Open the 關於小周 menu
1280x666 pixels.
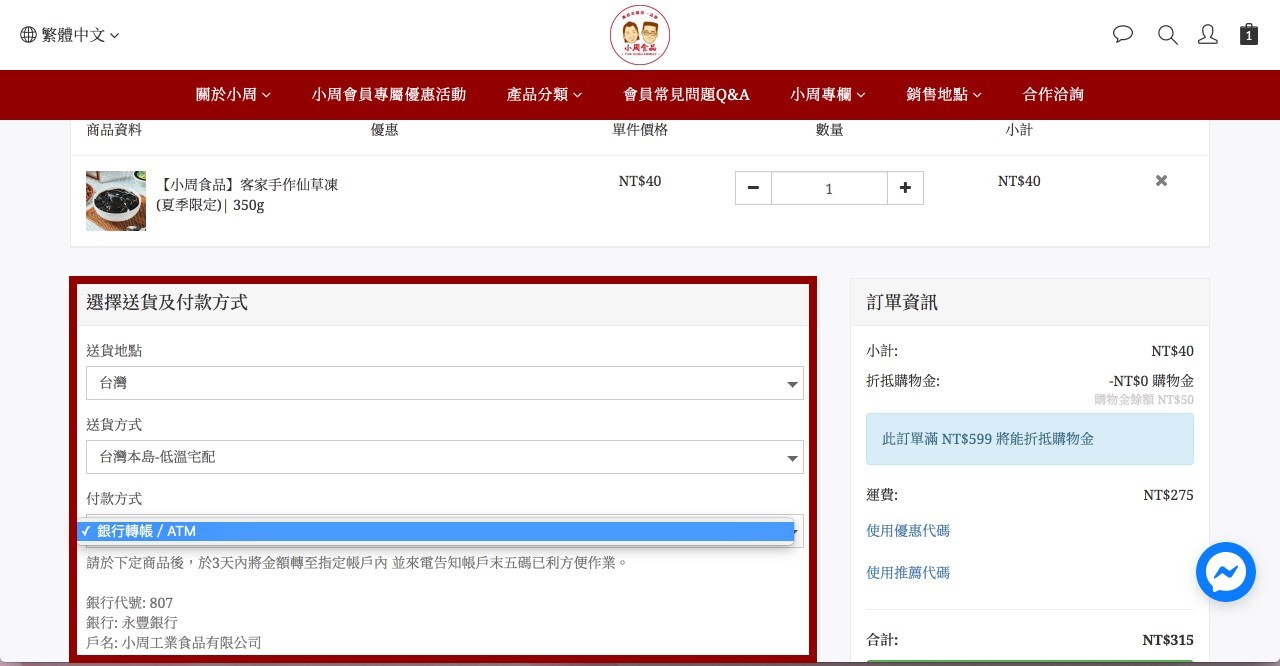[x=233, y=95]
